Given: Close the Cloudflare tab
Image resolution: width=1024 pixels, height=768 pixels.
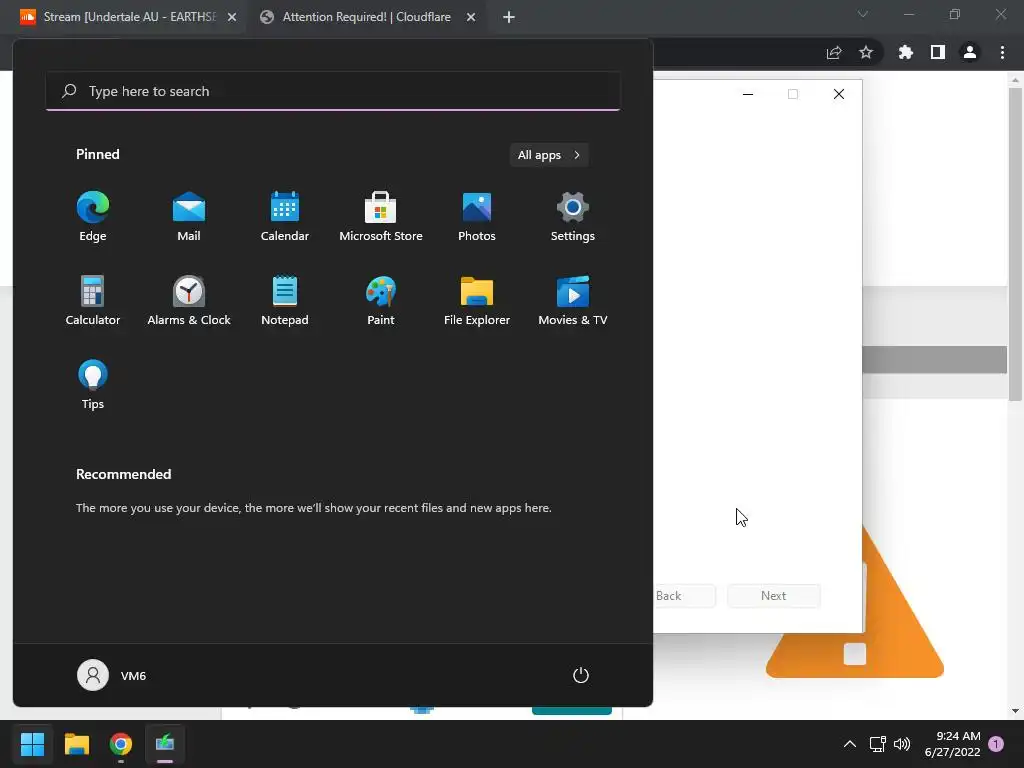Looking at the screenshot, I should coord(471,18).
